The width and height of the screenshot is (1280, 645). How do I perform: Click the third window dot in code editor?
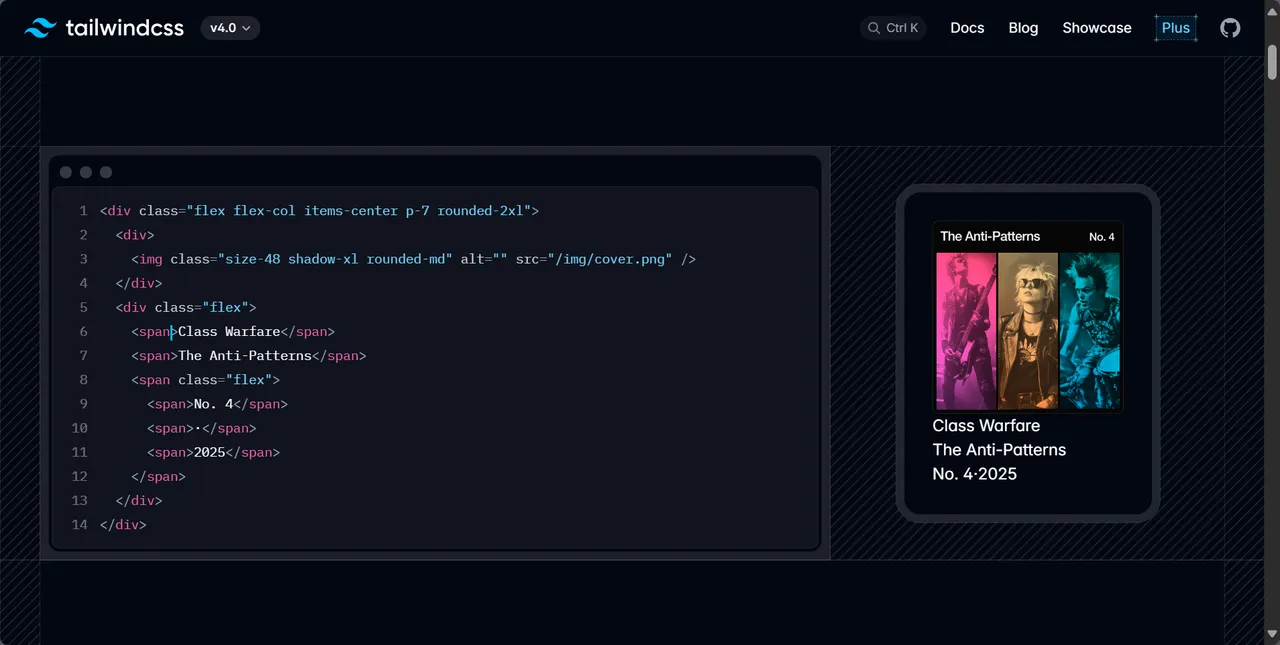coord(105,172)
